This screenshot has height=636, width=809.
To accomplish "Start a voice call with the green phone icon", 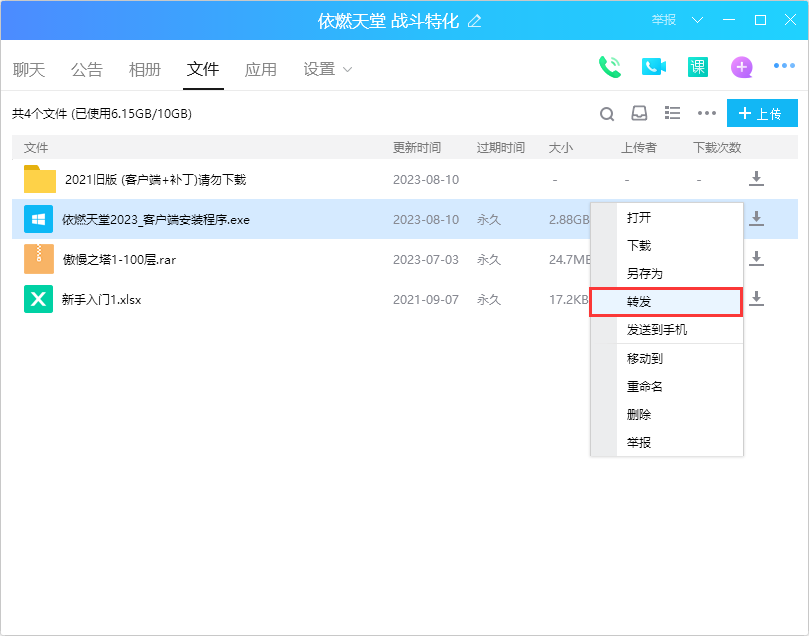I will (609, 67).
